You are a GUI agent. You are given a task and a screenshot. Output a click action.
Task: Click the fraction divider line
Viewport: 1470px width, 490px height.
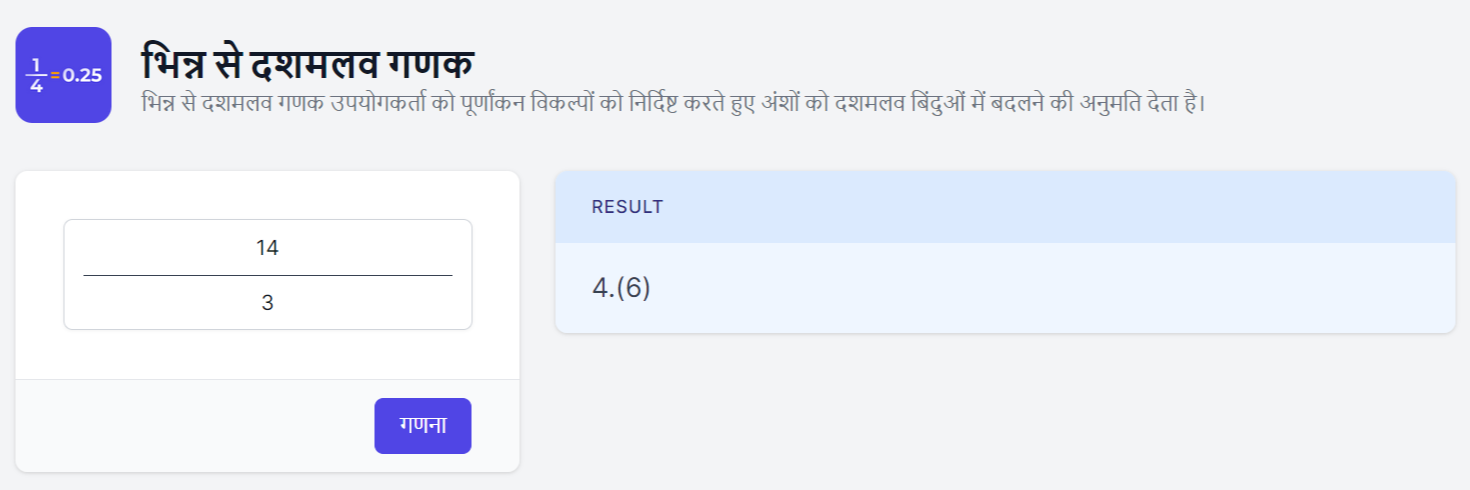pyautogui.click(x=267, y=275)
